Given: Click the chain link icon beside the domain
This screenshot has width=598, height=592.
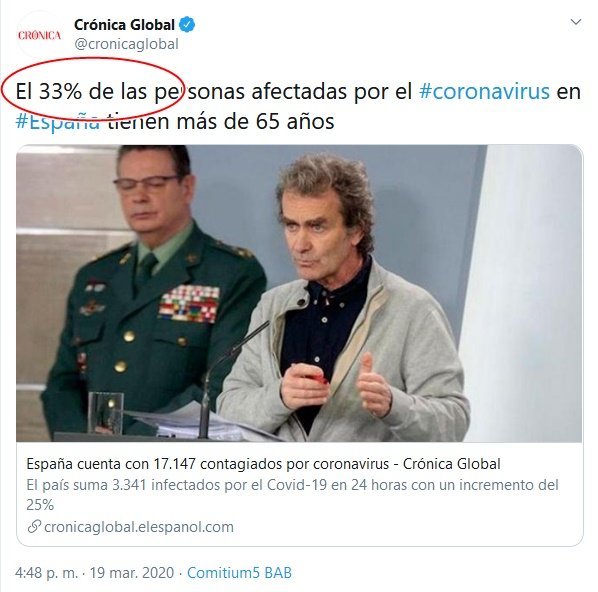Looking at the screenshot, I should tap(34, 527).
